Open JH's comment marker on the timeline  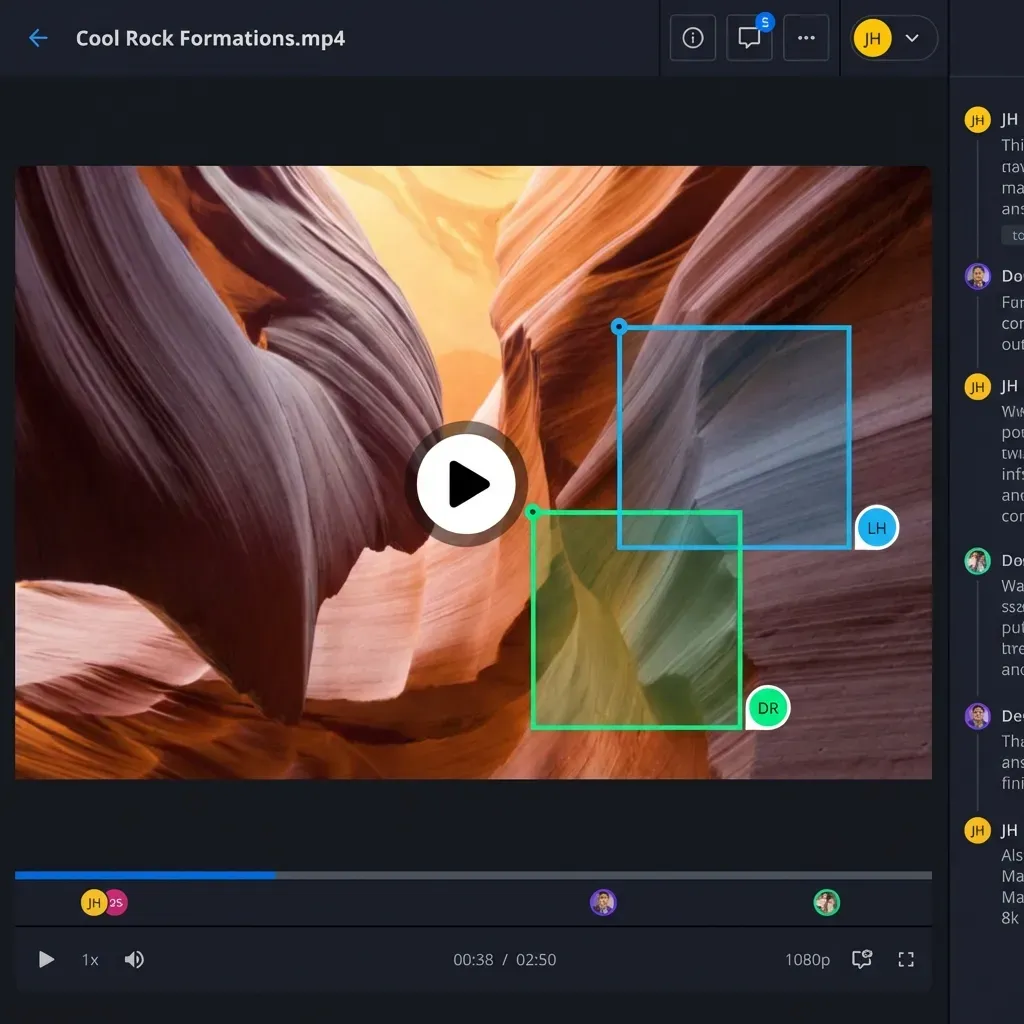(x=93, y=901)
